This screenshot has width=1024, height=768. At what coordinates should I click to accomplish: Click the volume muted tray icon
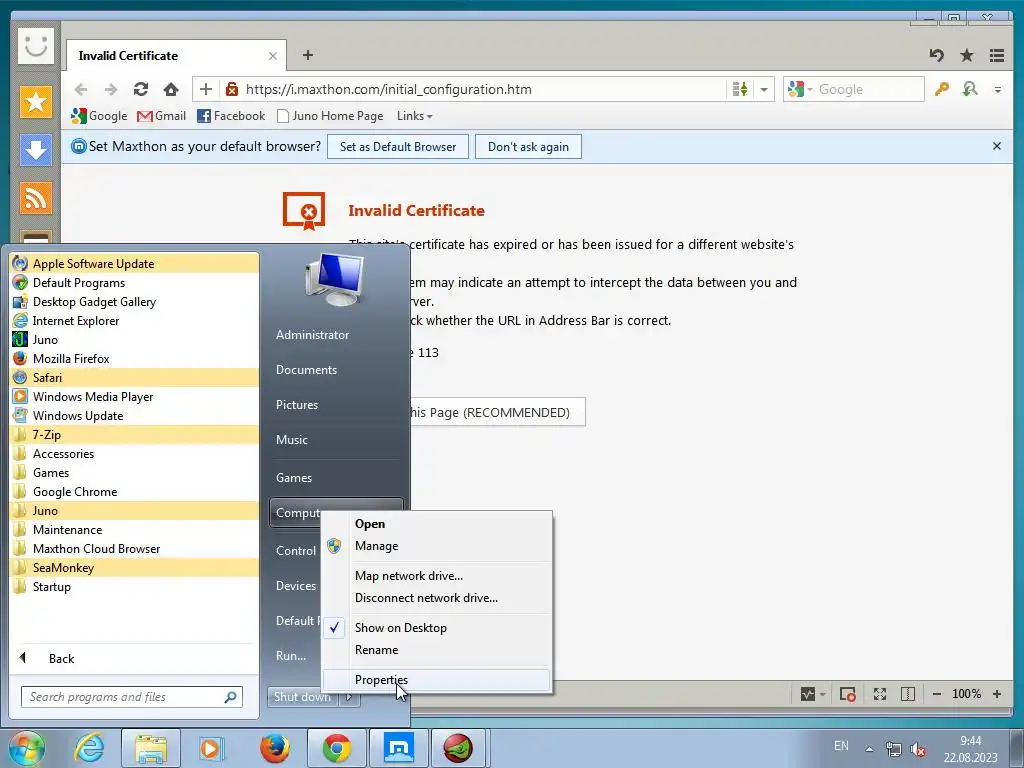click(918, 750)
